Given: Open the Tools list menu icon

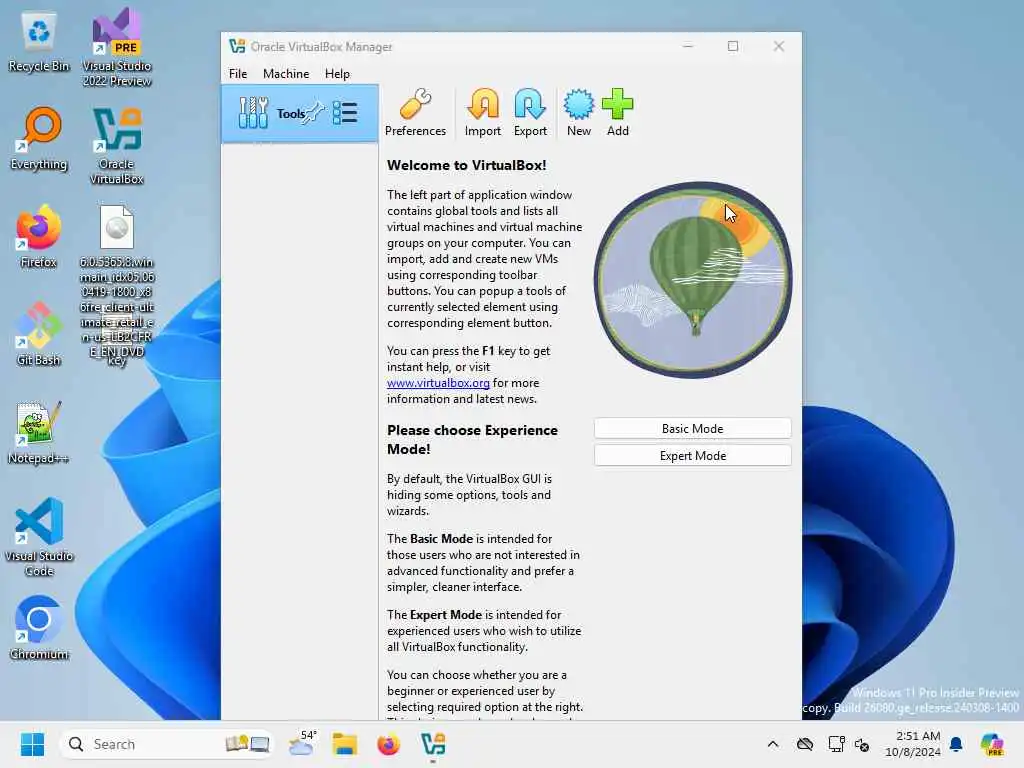Looking at the screenshot, I should click(x=345, y=113).
